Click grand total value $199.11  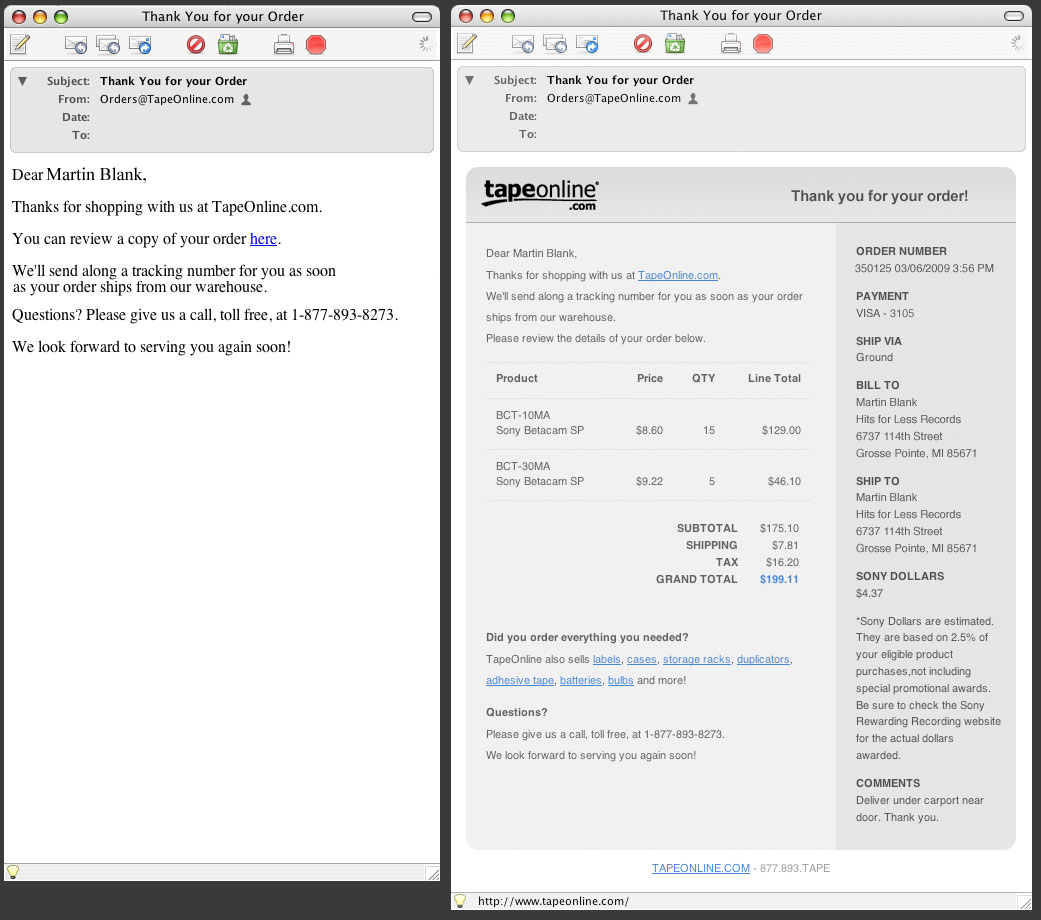point(779,579)
